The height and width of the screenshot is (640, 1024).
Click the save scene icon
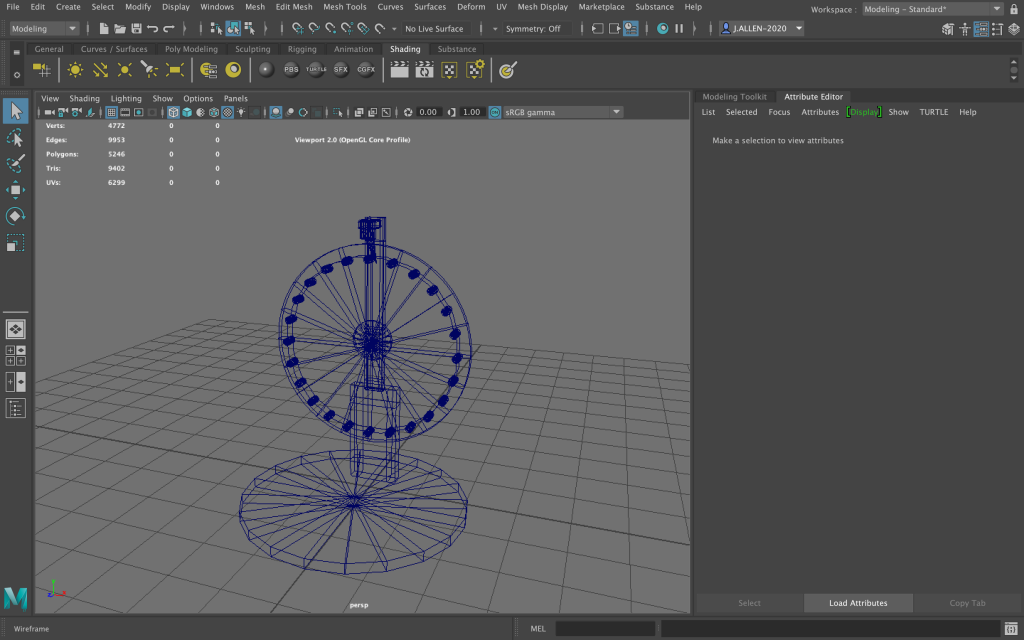tap(136, 29)
